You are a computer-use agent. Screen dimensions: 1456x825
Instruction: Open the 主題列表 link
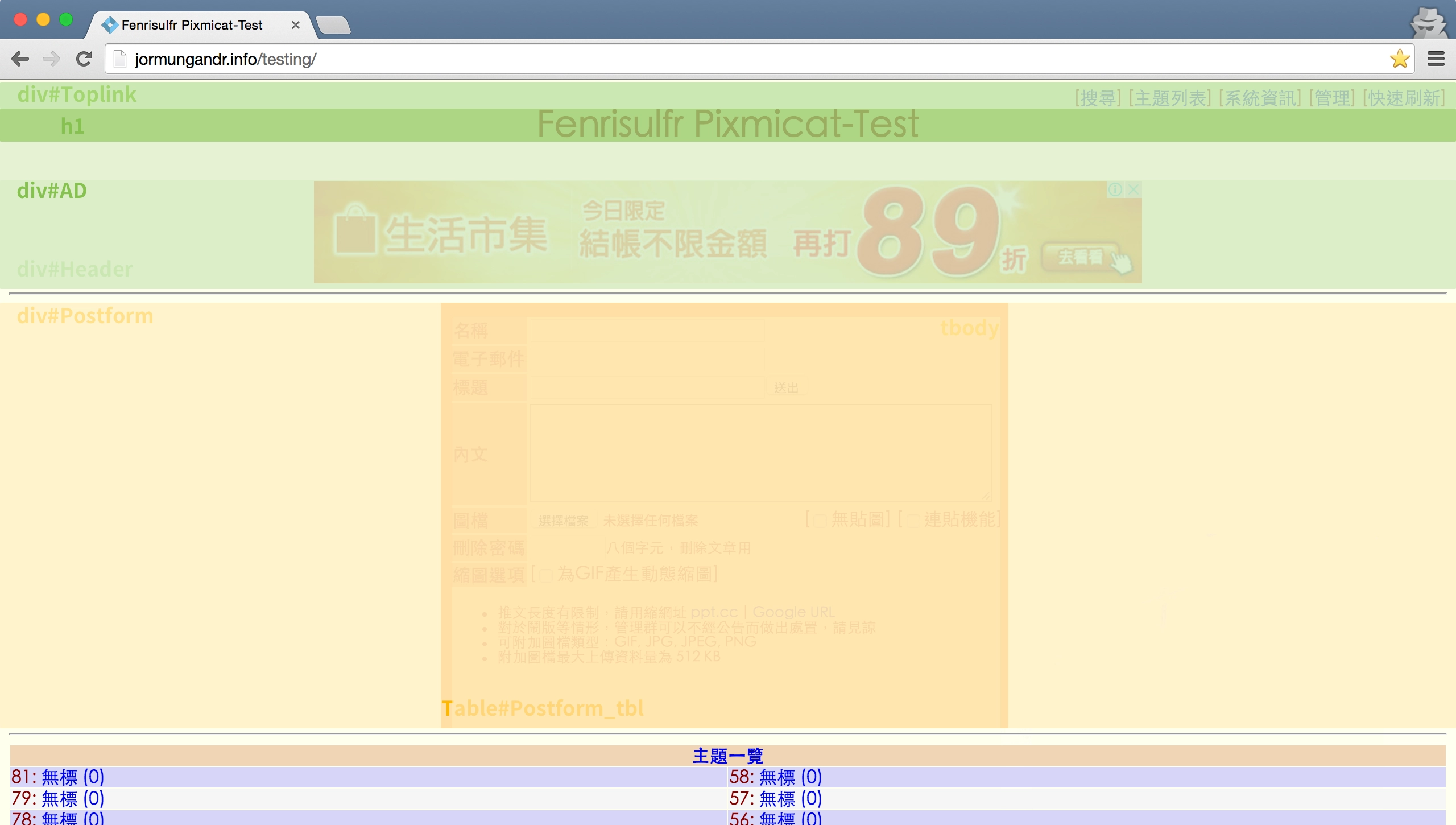click(1170, 98)
